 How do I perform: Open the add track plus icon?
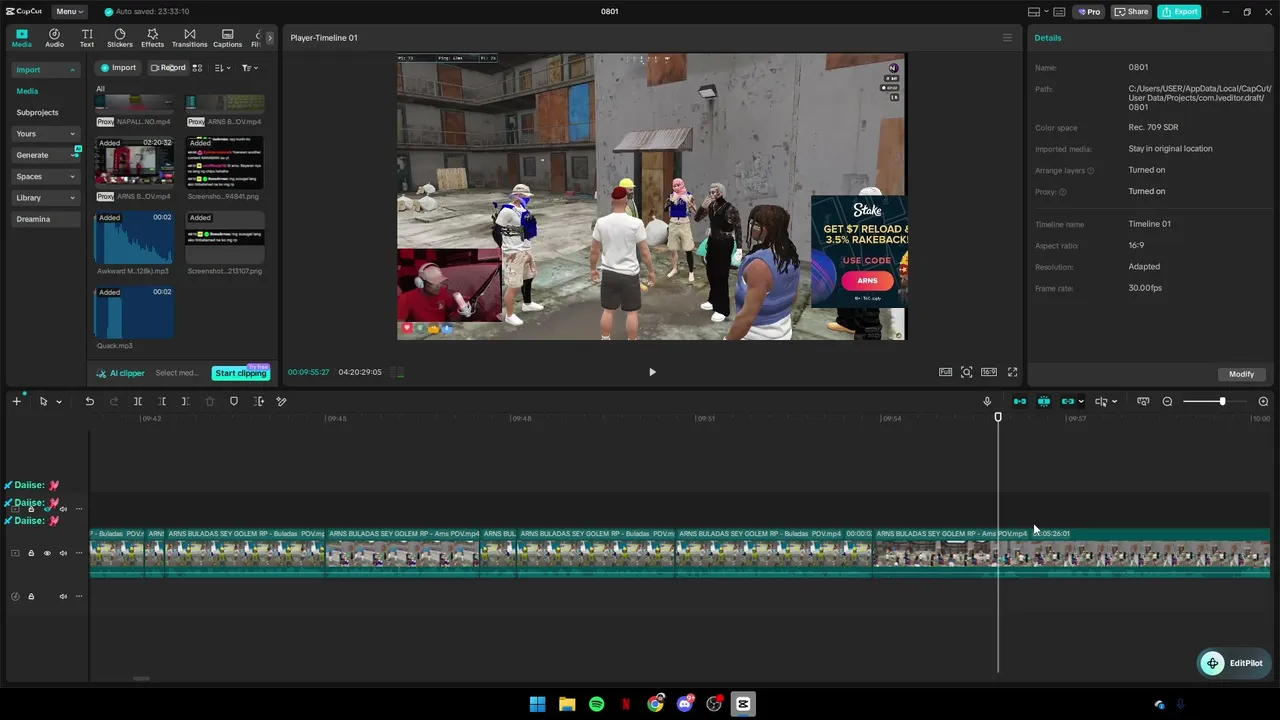point(16,401)
